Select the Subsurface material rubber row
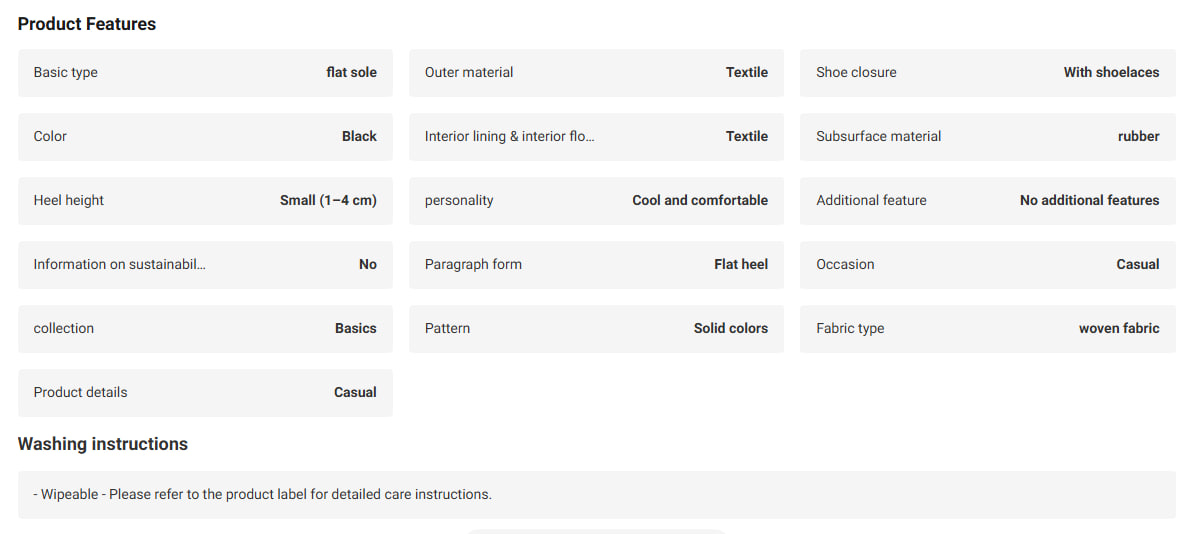Viewport: 1193px width, 534px height. (988, 137)
